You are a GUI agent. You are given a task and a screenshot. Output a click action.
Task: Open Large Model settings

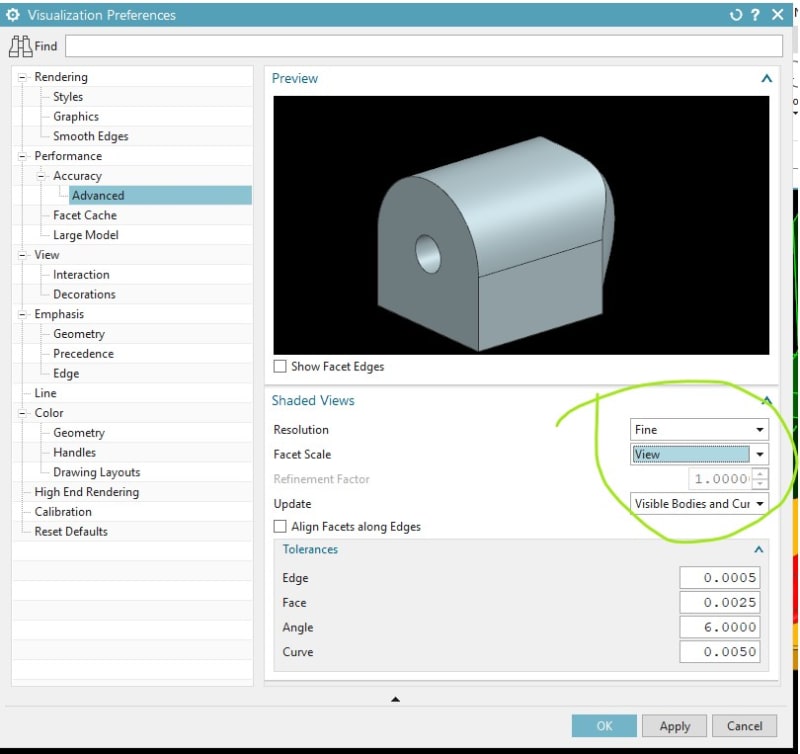[86, 235]
